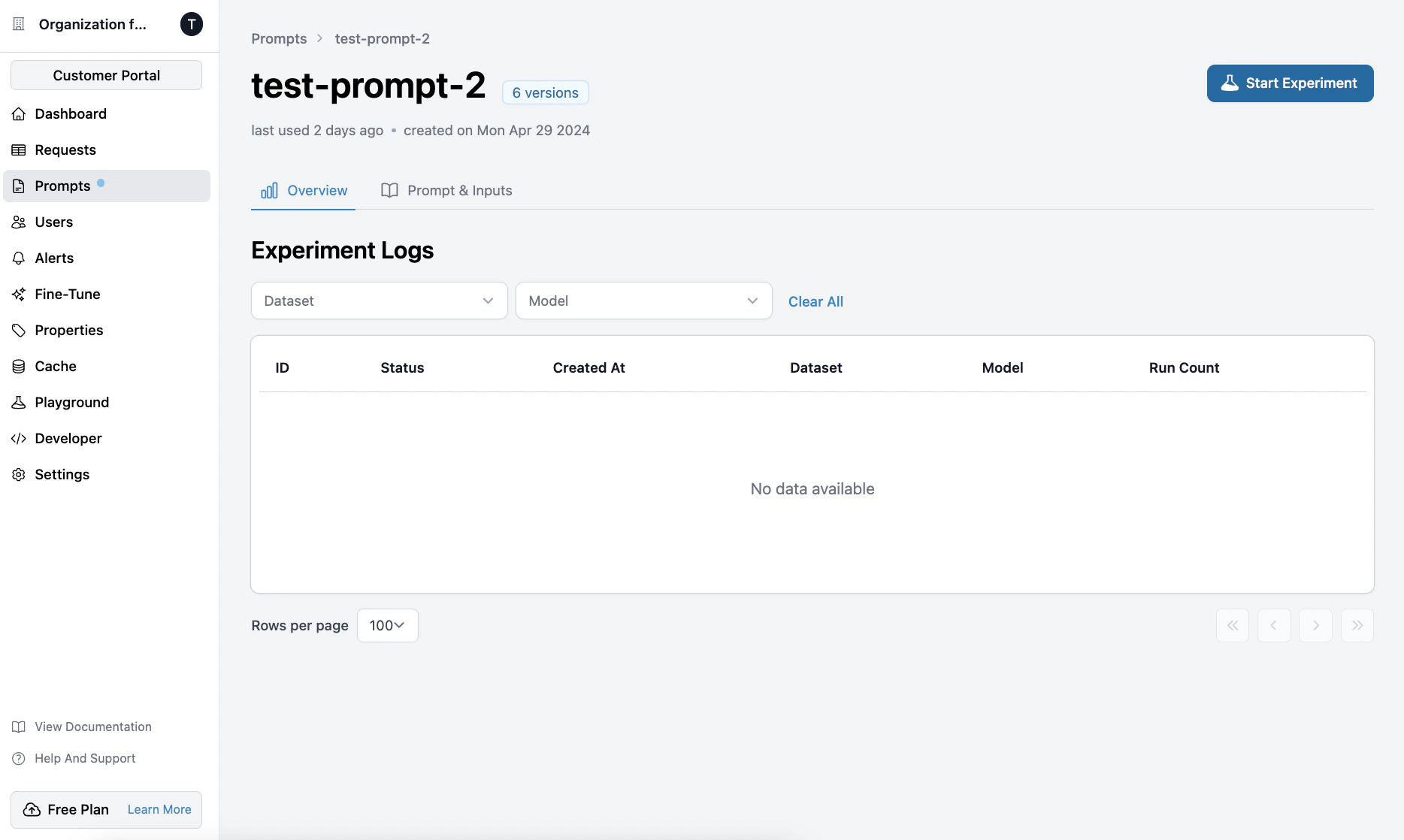Open the Fine-Tune section

[67, 294]
